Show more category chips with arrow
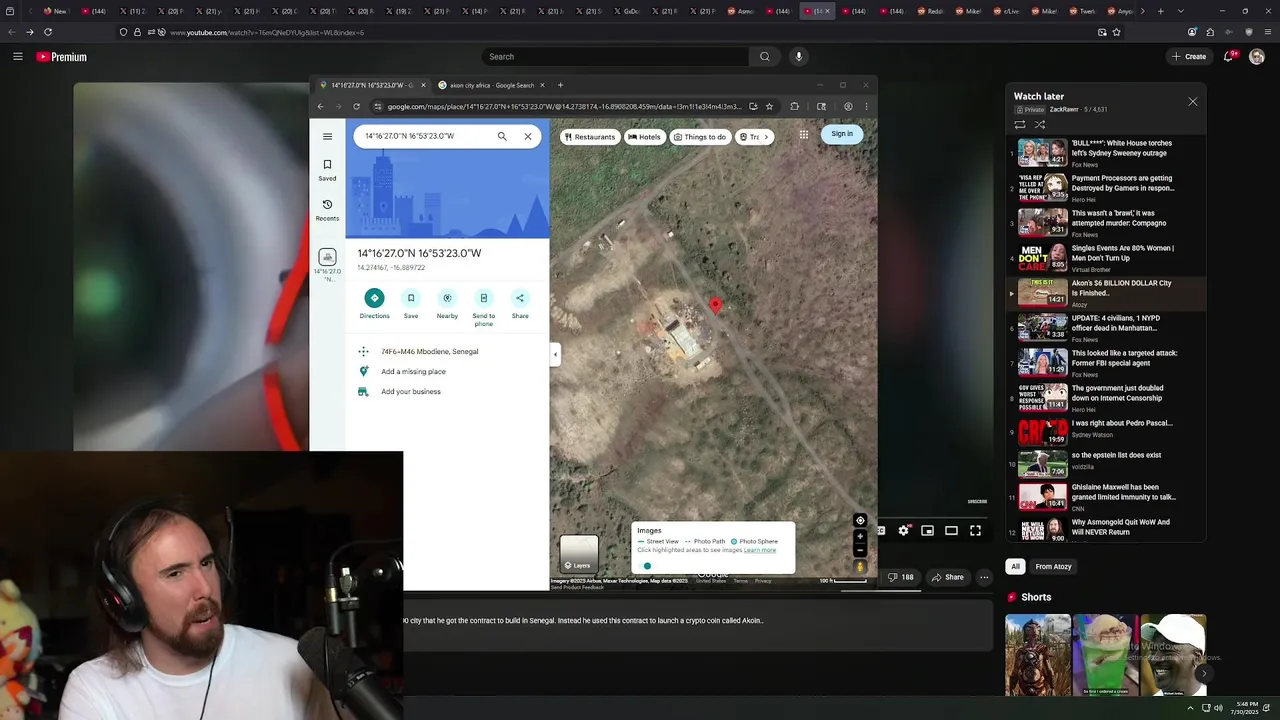 coord(767,137)
